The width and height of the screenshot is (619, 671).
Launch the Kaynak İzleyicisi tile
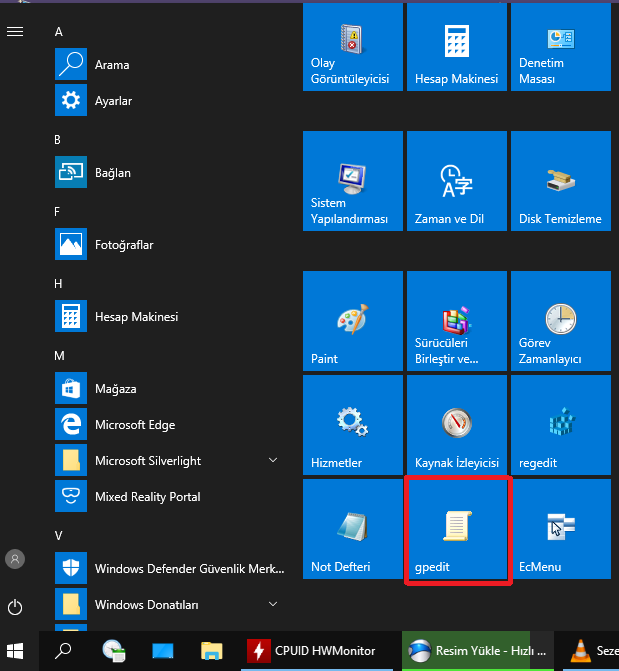pyautogui.click(x=457, y=425)
